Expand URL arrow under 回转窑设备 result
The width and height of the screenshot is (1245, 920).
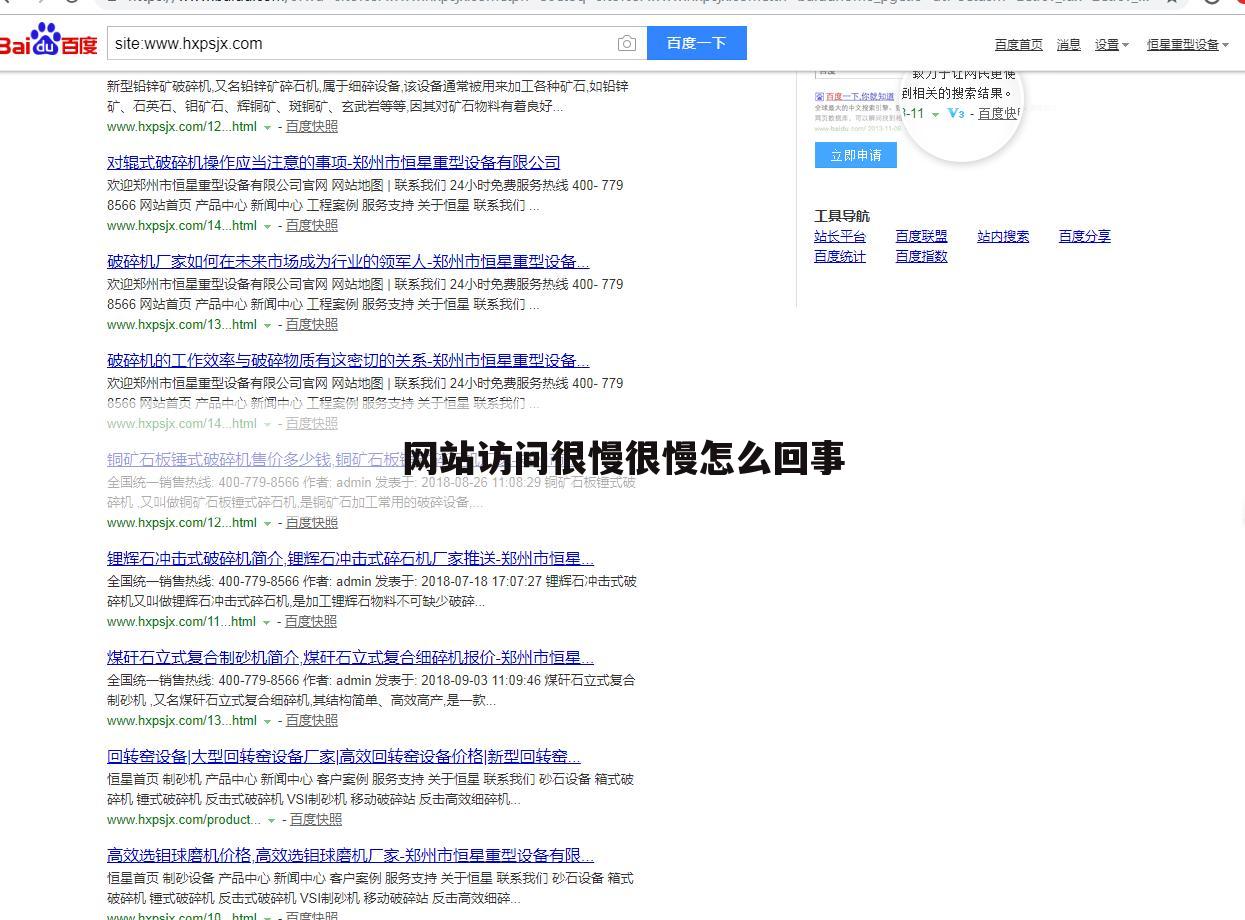(x=271, y=821)
